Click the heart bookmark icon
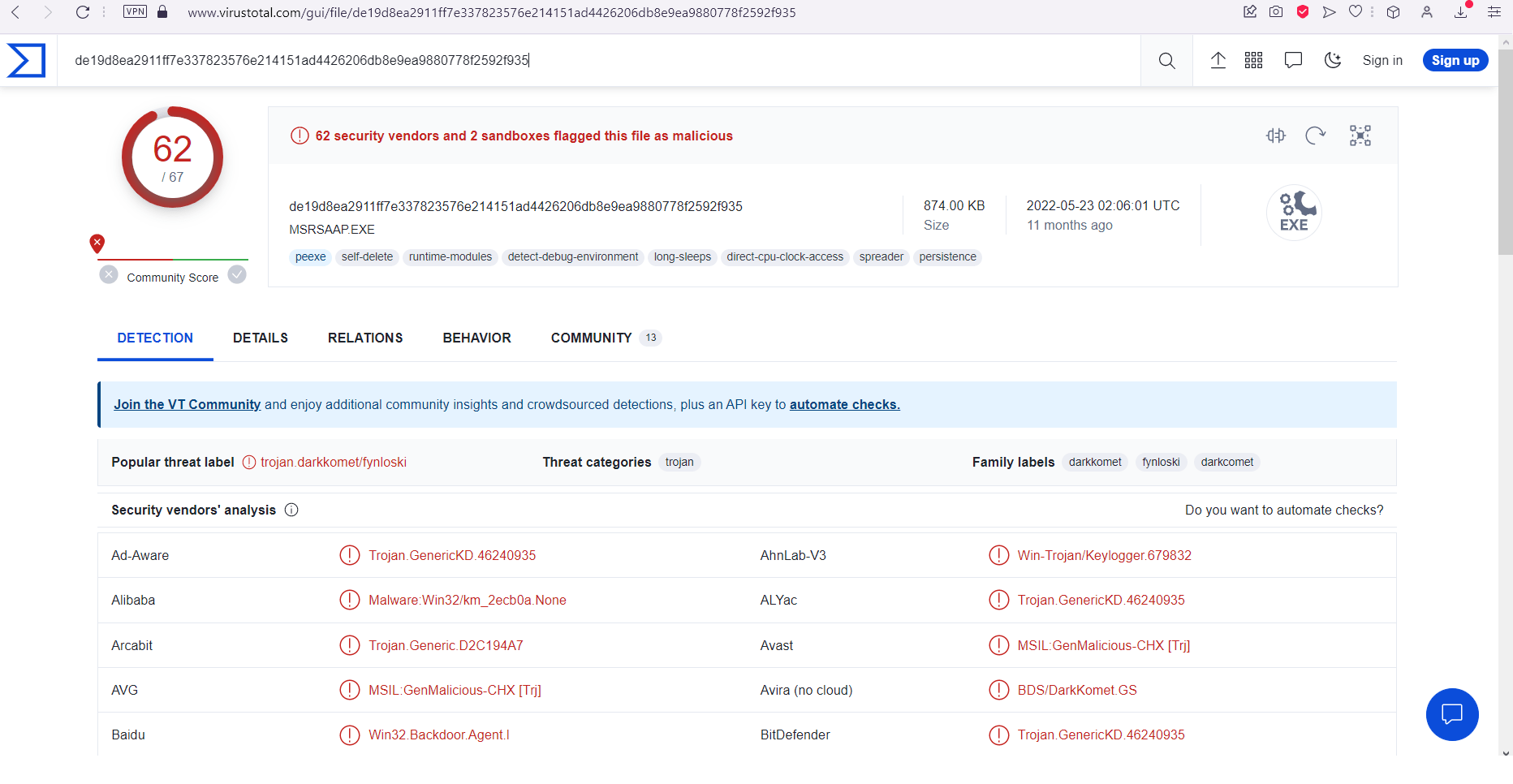This screenshot has height=784, width=1513. (x=1355, y=11)
